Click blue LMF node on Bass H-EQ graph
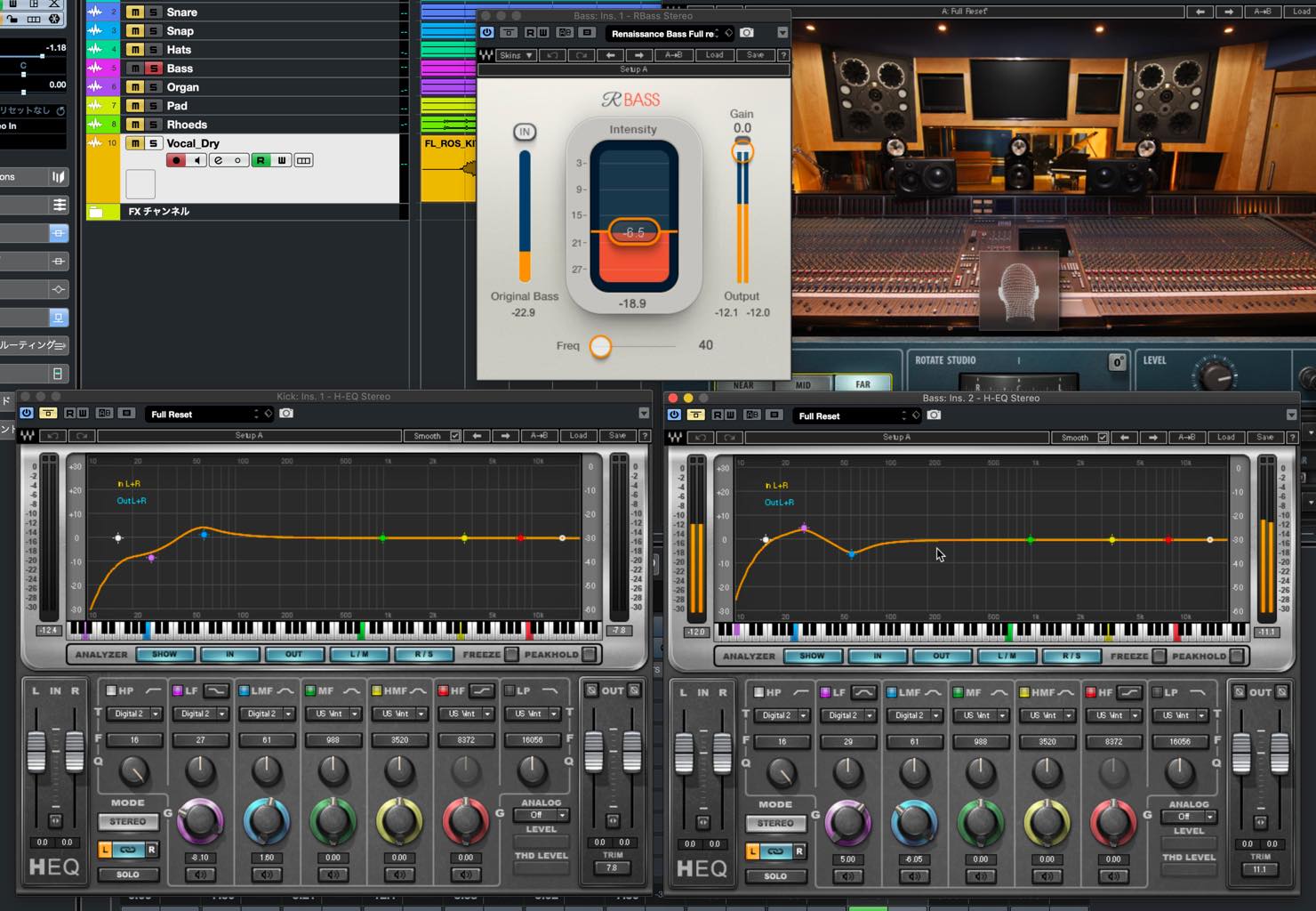 coord(852,554)
